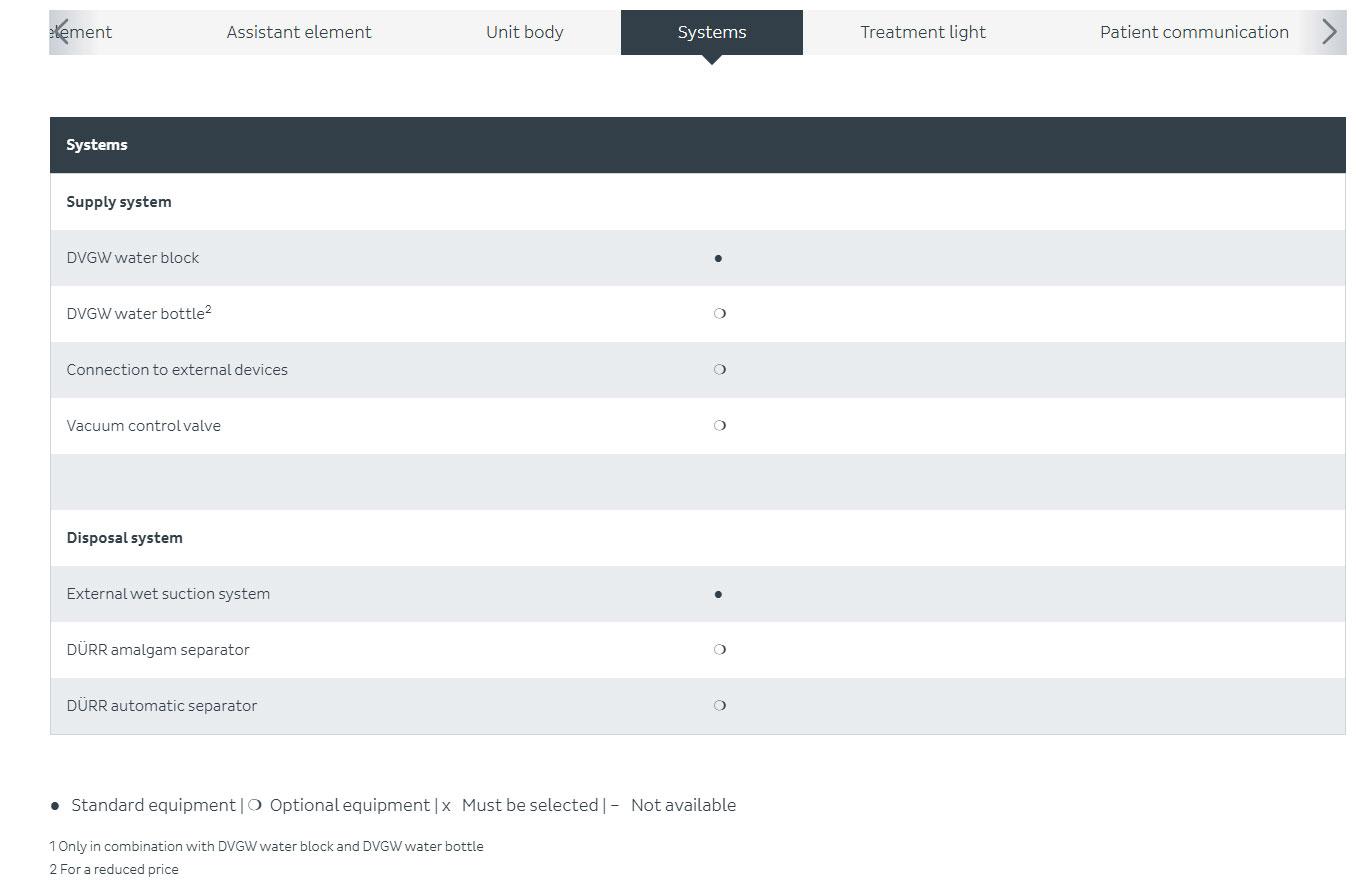Click DÜRR automatic separator label
The image size is (1356, 894).
click(162, 706)
